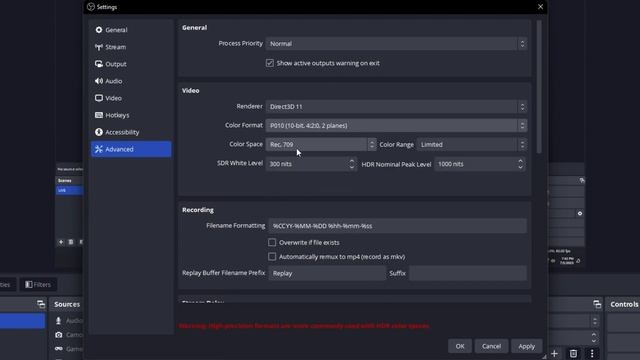This screenshot has height=360, width=640.
Task: Open the Hotkeys settings category
Action: click(x=131, y=116)
